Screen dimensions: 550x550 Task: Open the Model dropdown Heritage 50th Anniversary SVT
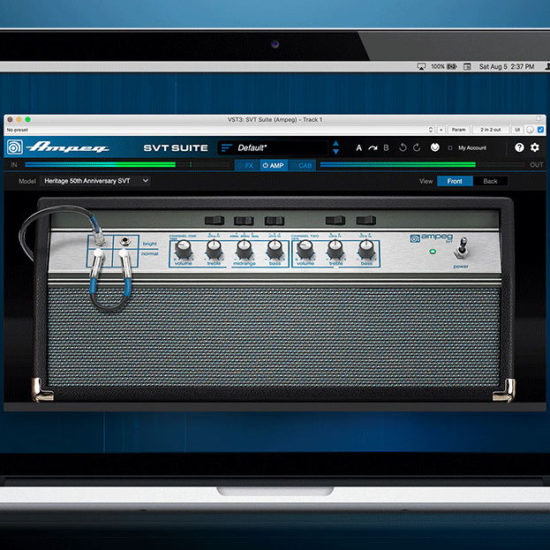coord(95,181)
